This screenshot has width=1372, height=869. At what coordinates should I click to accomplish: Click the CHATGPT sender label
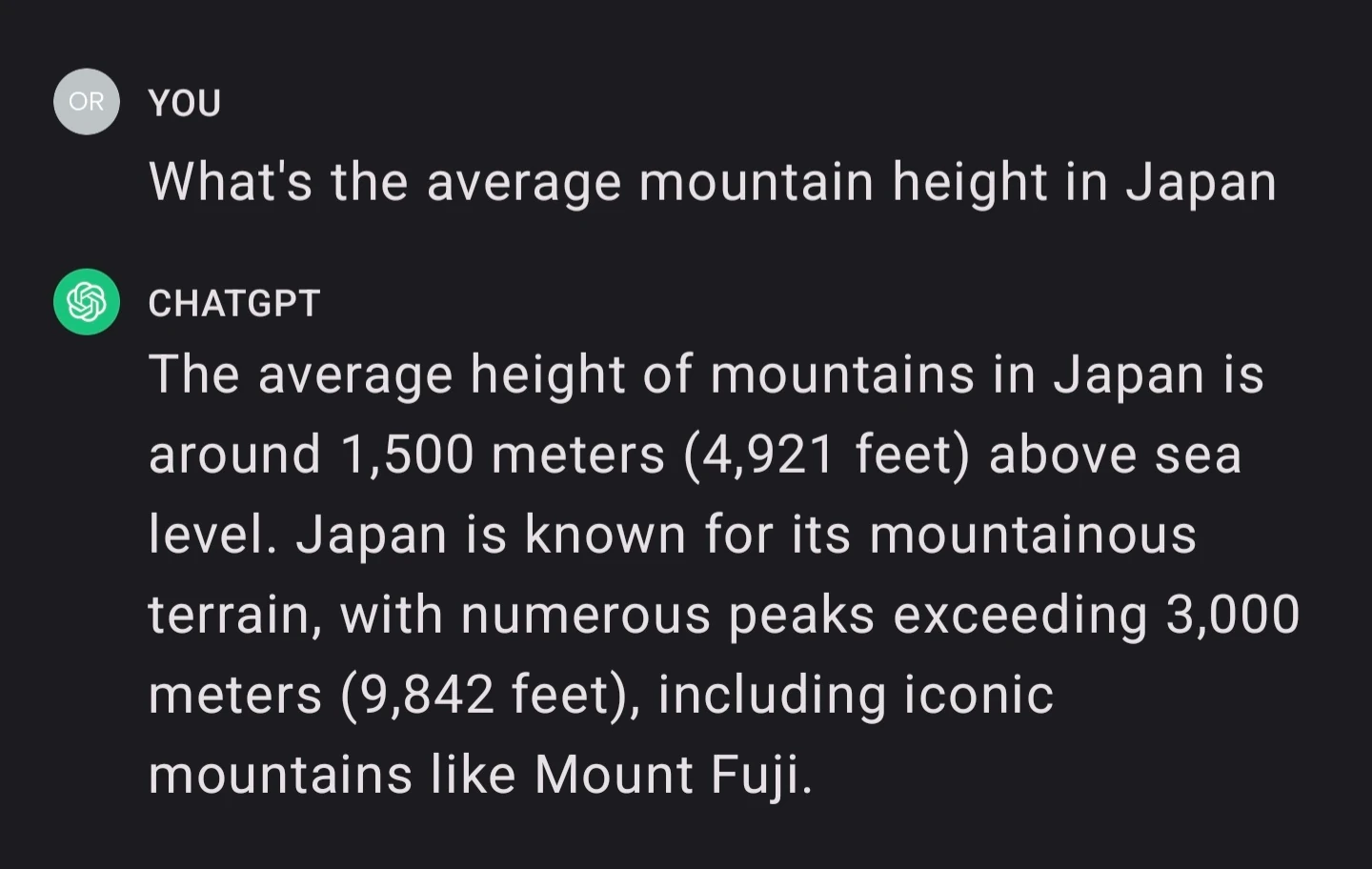[234, 303]
